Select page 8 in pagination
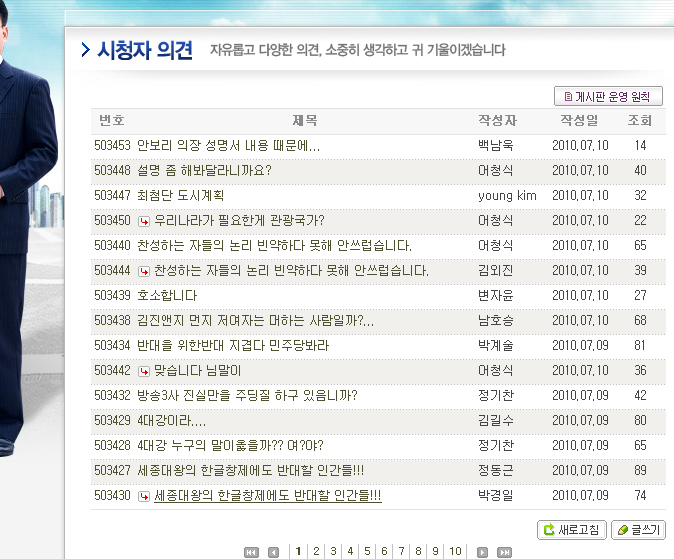This screenshot has height=559, width=674. 418,551
